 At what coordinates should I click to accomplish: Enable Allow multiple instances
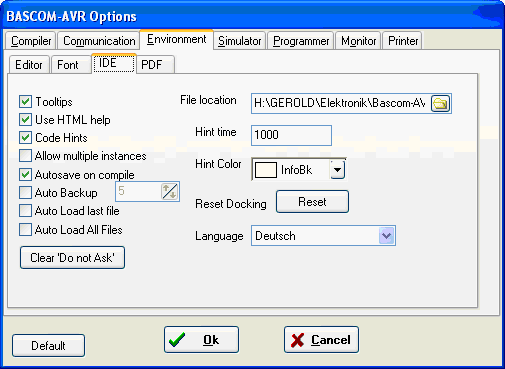click(x=25, y=156)
